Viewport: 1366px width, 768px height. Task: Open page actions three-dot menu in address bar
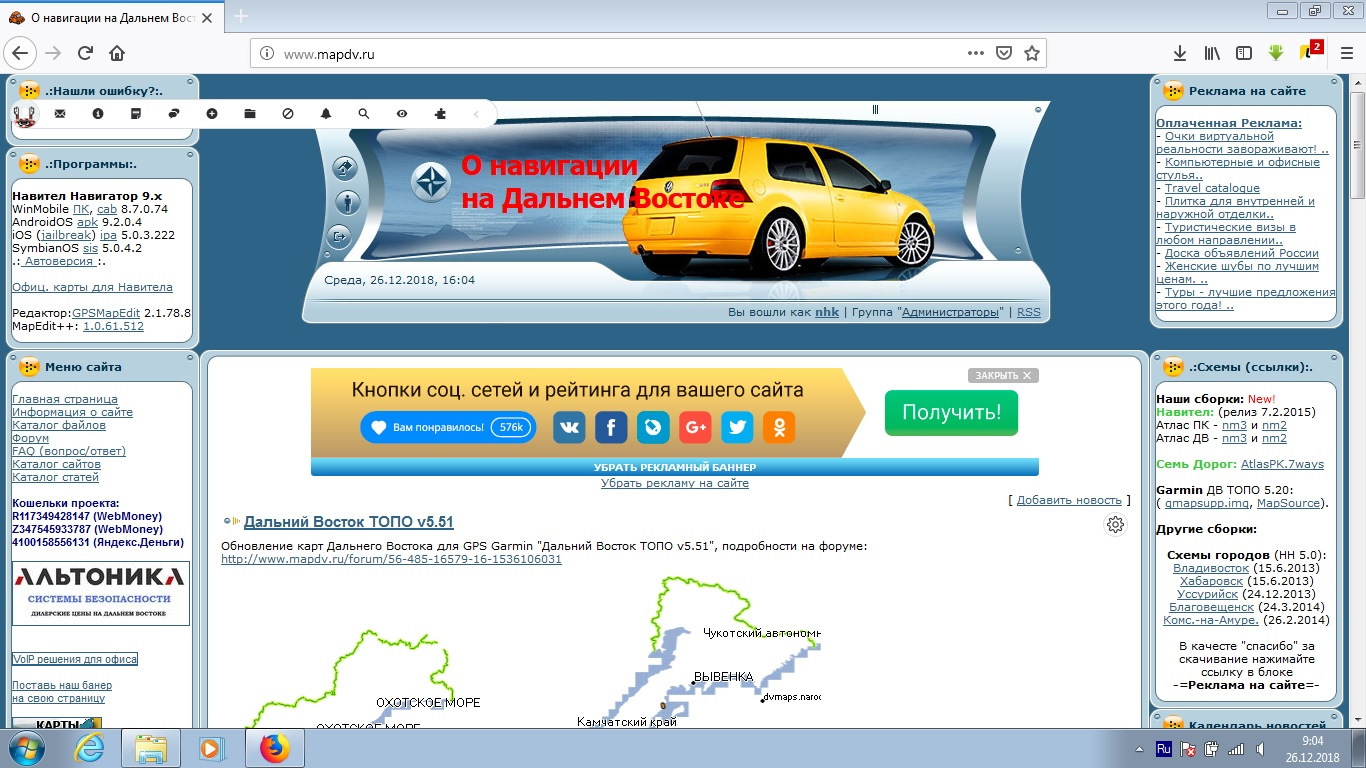tap(976, 53)
